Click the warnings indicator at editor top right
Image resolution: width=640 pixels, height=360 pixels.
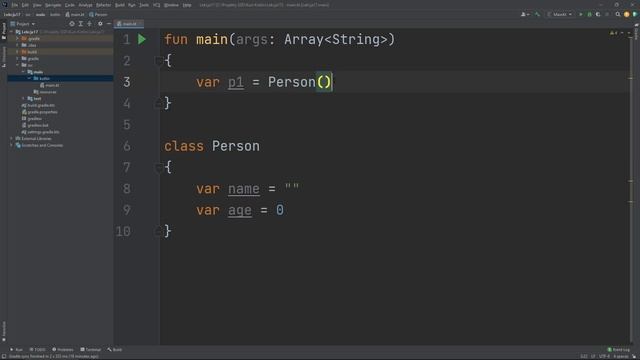tap(614, 33)
